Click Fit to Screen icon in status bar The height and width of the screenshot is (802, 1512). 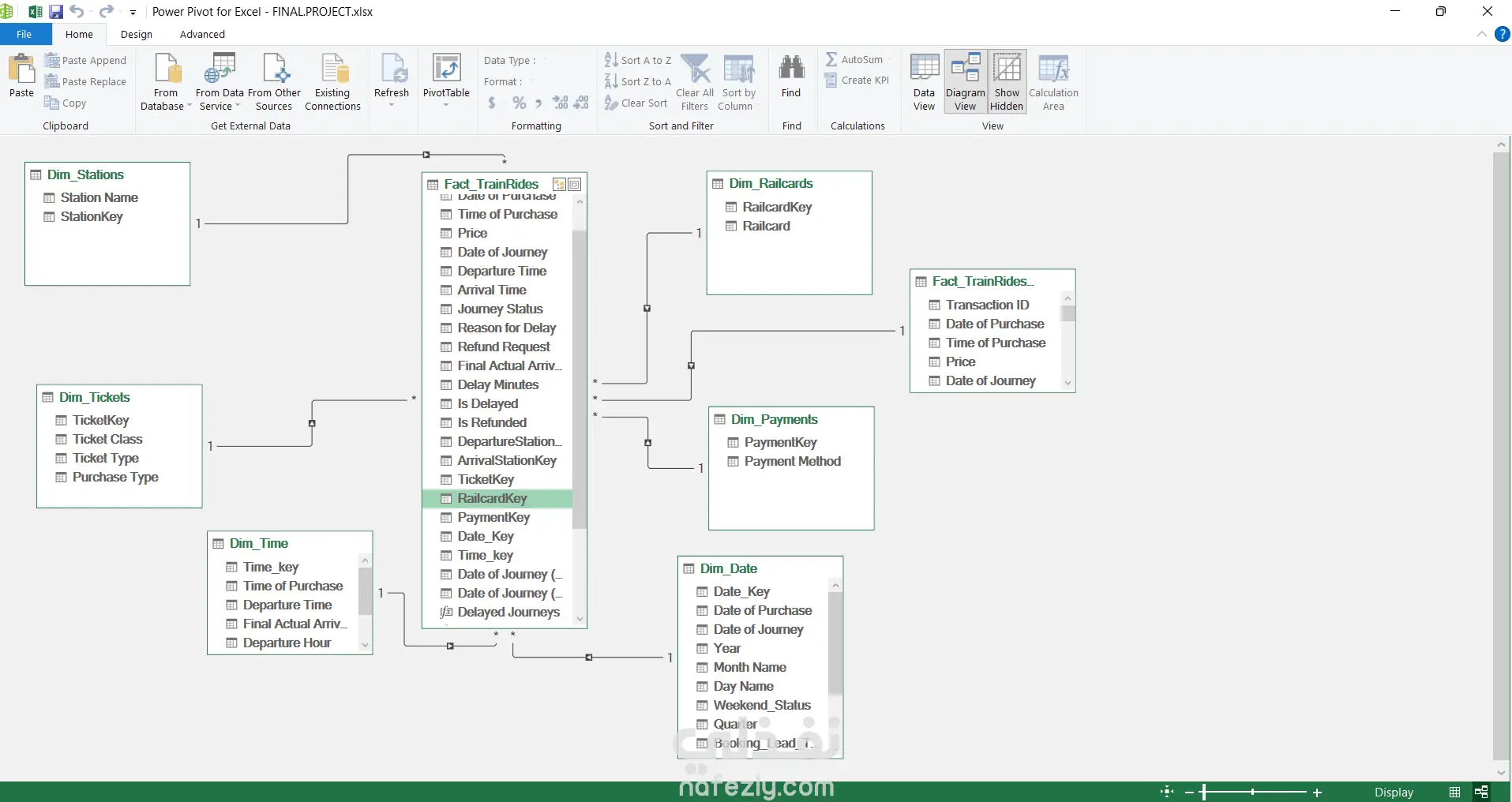coord(1167,792)
